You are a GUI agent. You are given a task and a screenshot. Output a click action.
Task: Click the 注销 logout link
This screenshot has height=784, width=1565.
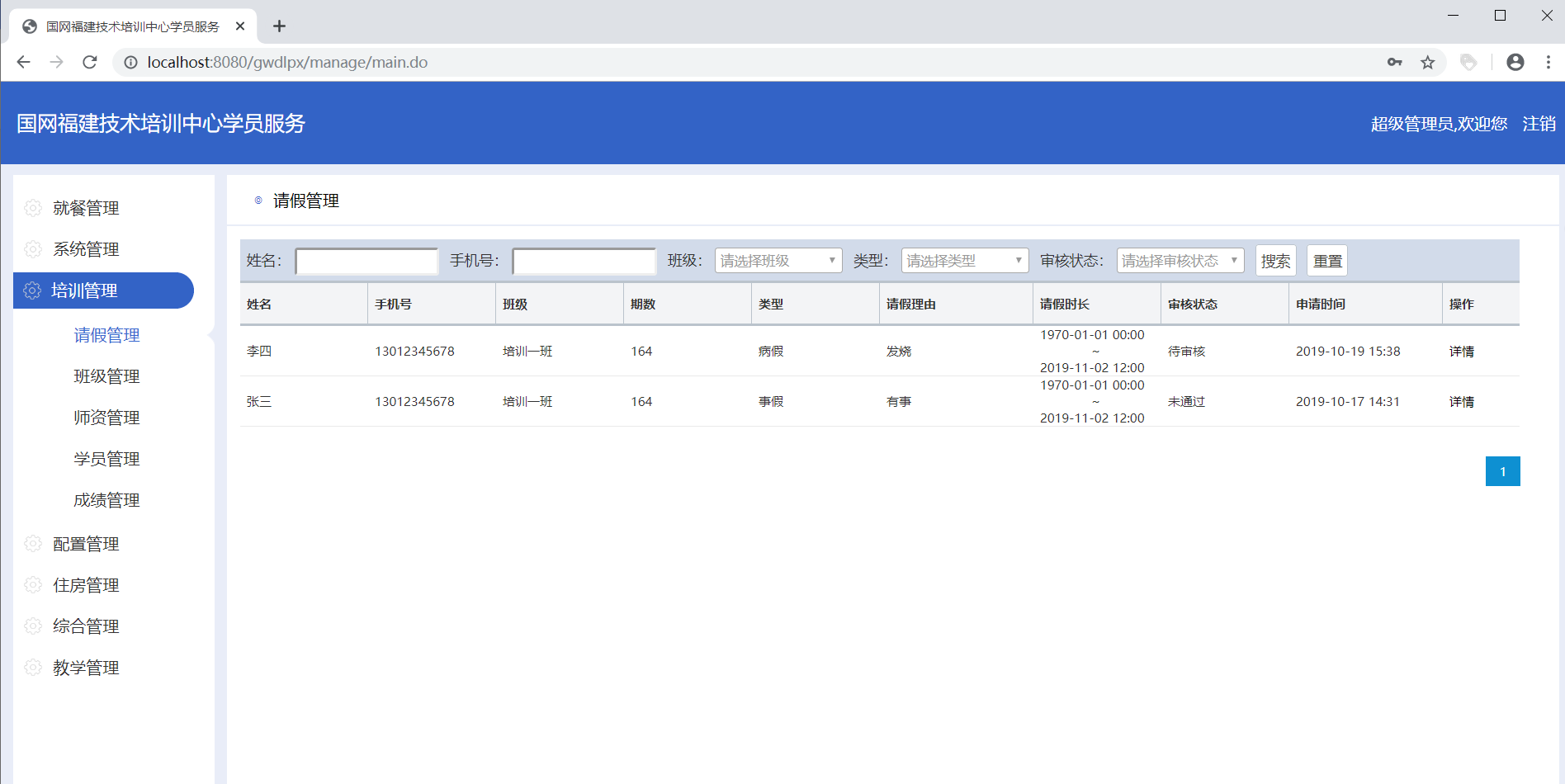click(x=1539, y=124)
